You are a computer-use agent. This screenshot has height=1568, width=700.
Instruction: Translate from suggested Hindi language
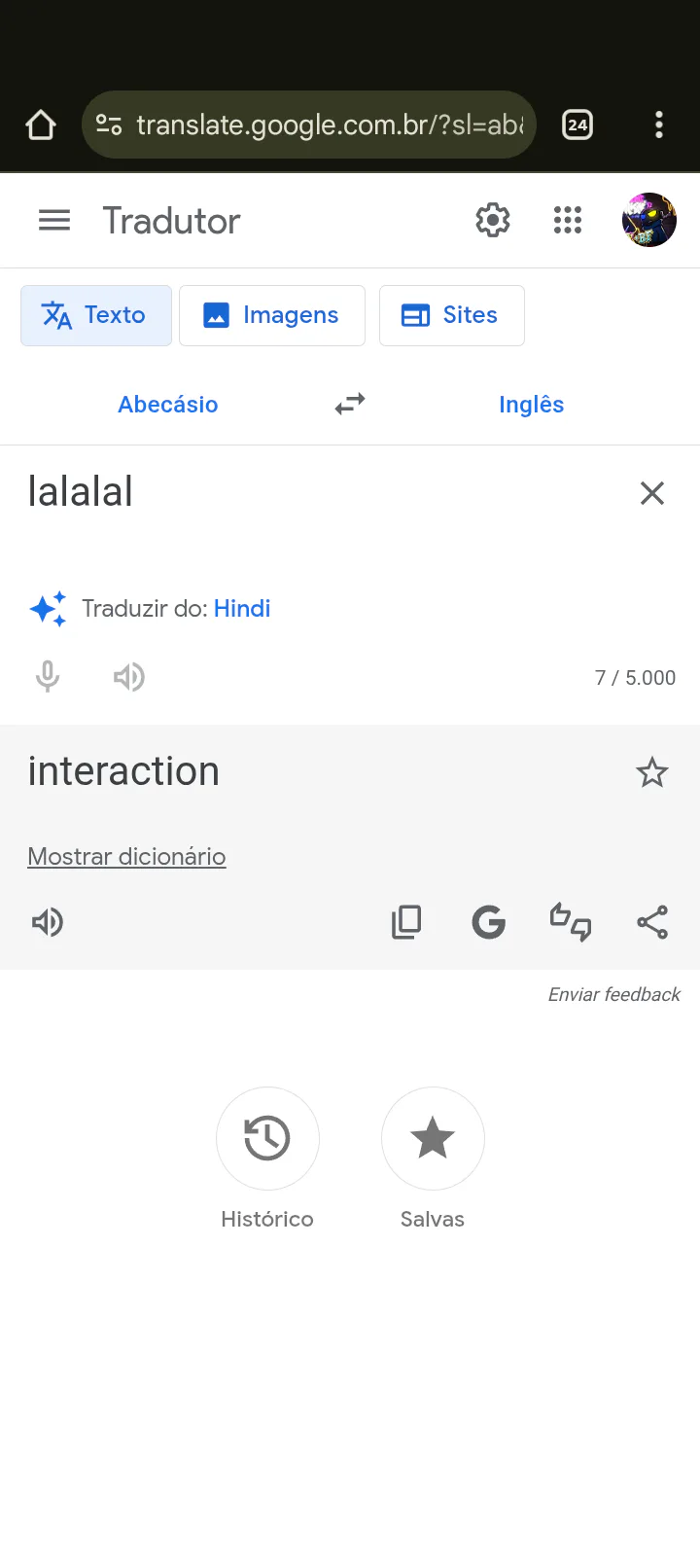click(x=242, y=608)
